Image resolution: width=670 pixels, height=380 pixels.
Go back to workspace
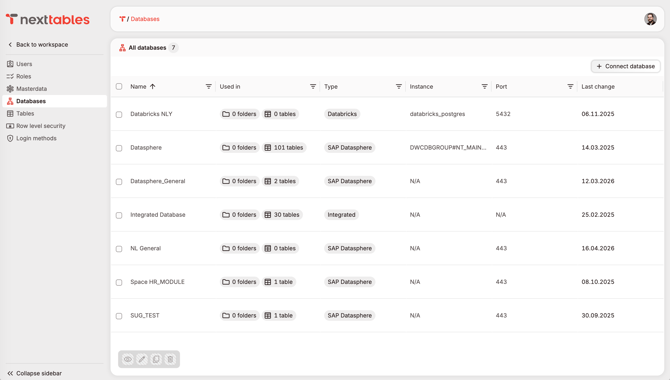pos(38,44)
